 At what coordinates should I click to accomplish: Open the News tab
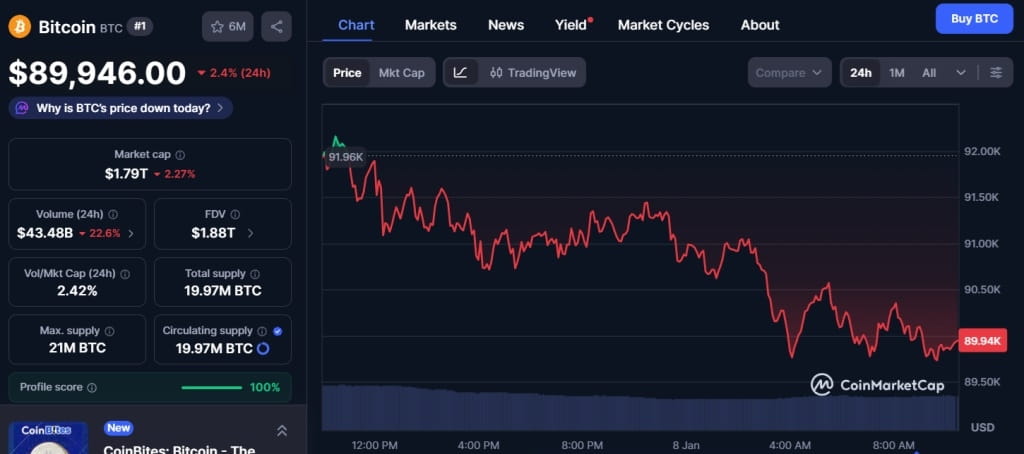click(x=506, y=25)
